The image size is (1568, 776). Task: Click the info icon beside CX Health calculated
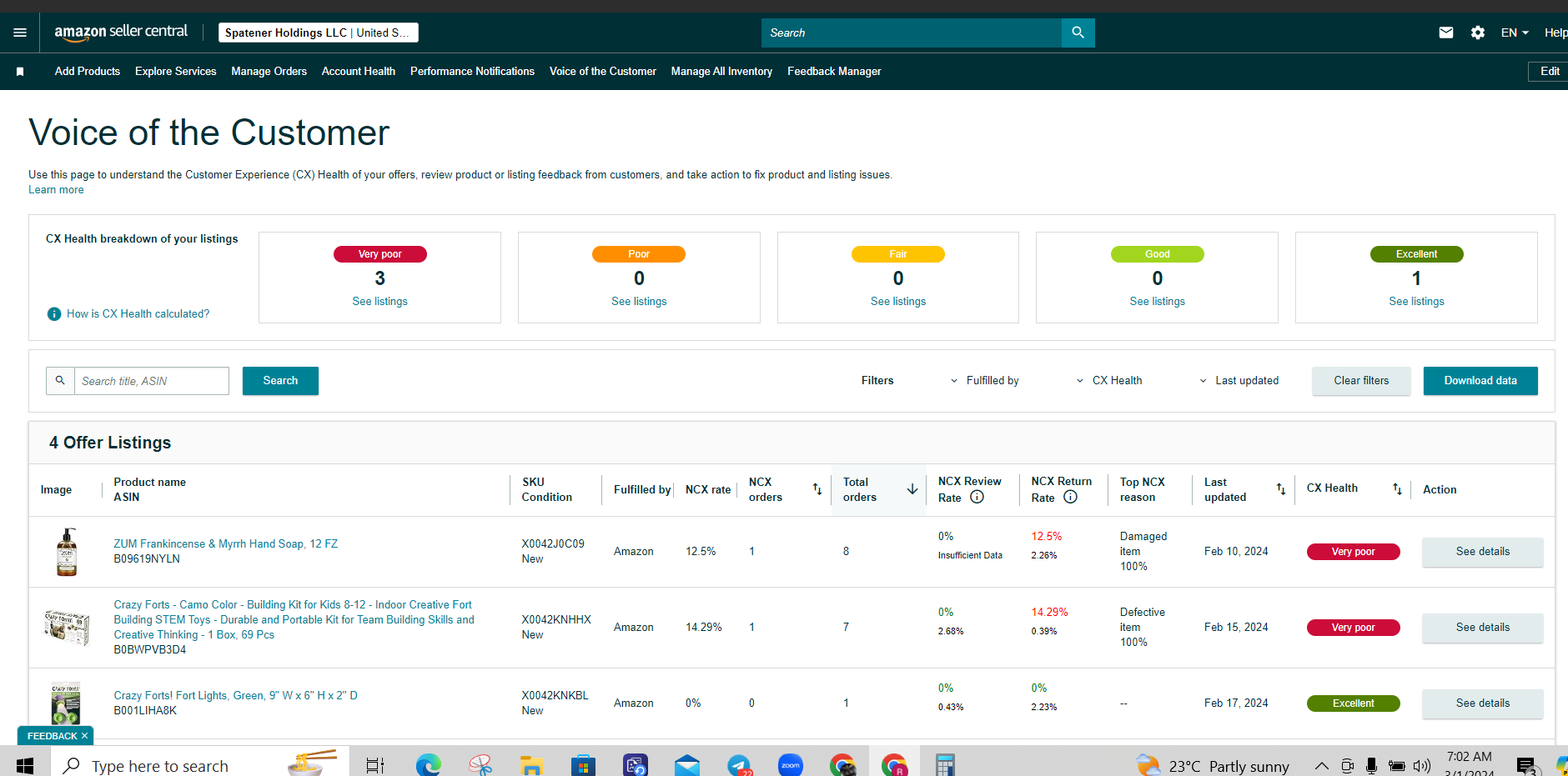(54, 314)
